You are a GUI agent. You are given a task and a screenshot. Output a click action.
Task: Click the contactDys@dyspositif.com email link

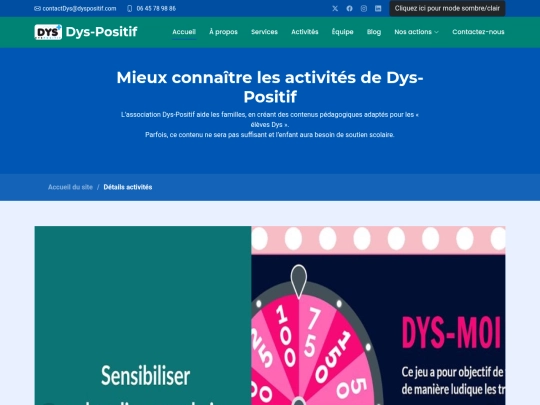click(x=79, y=9)
